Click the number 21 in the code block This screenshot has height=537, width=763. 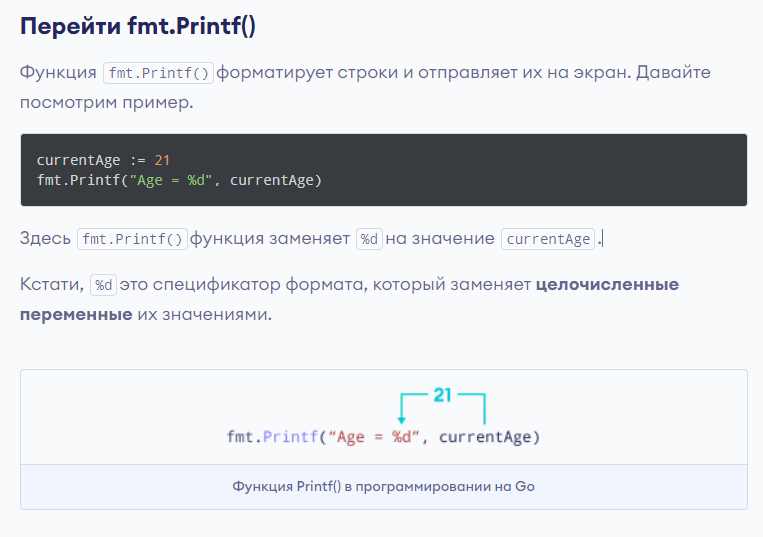click(162, 160)
